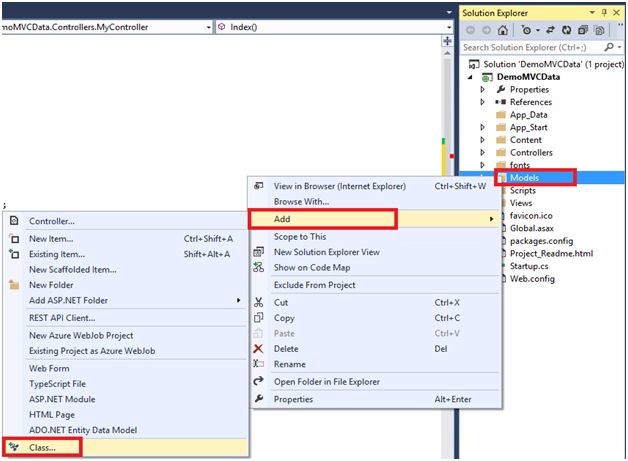Open the Add submenu arrow

491,219
